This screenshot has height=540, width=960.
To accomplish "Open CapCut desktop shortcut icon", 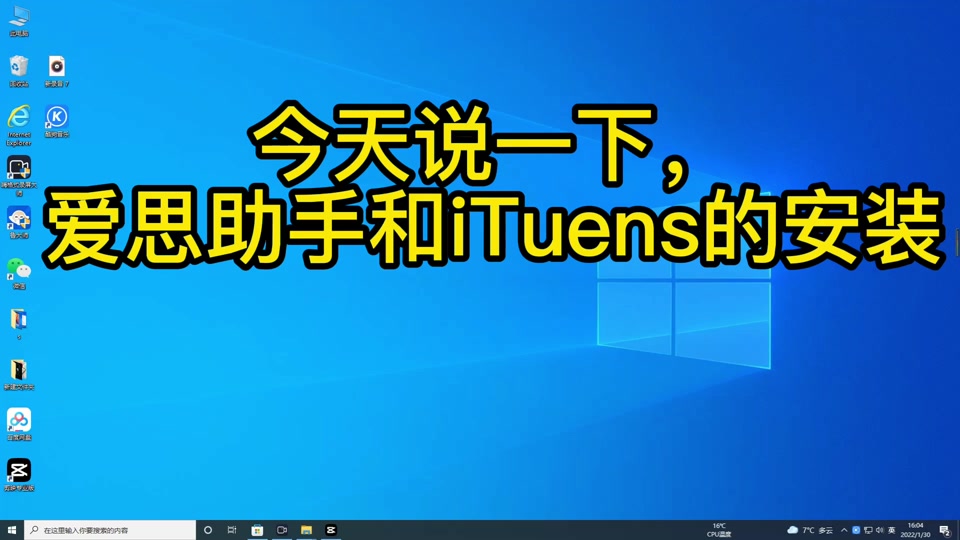I will [19, 470].
